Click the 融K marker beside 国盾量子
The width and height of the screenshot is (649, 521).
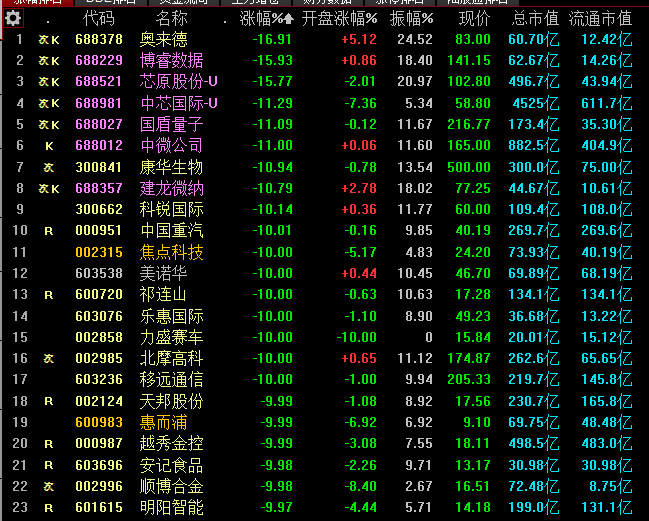click(x=49, y=124)
